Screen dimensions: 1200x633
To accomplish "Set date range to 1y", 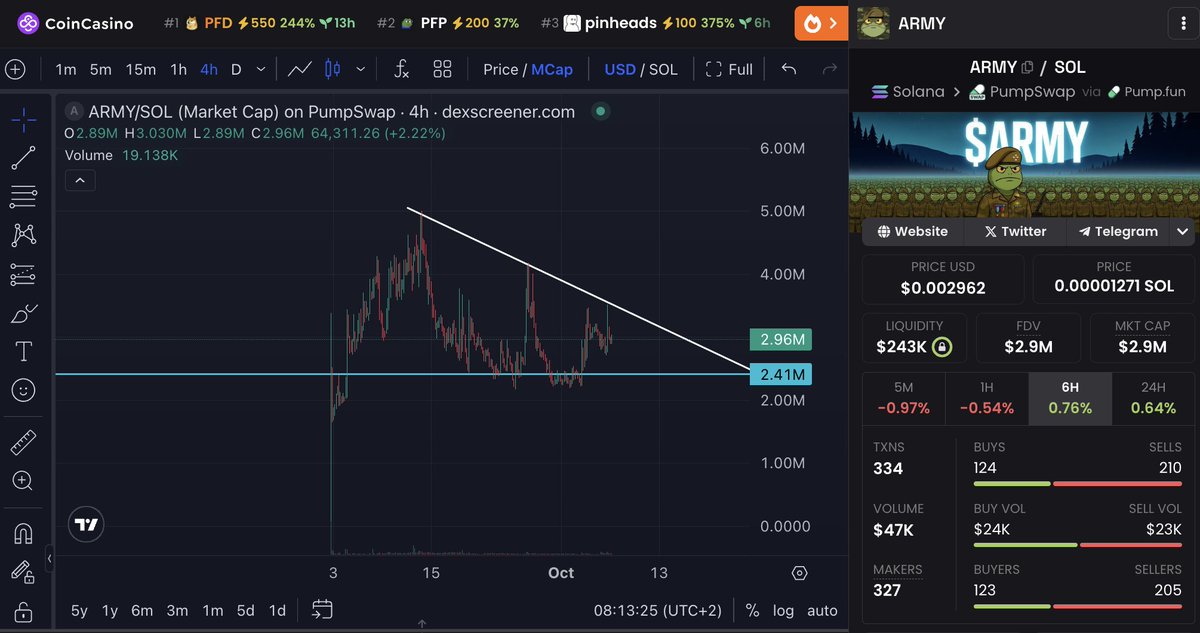I will [110, 610].
